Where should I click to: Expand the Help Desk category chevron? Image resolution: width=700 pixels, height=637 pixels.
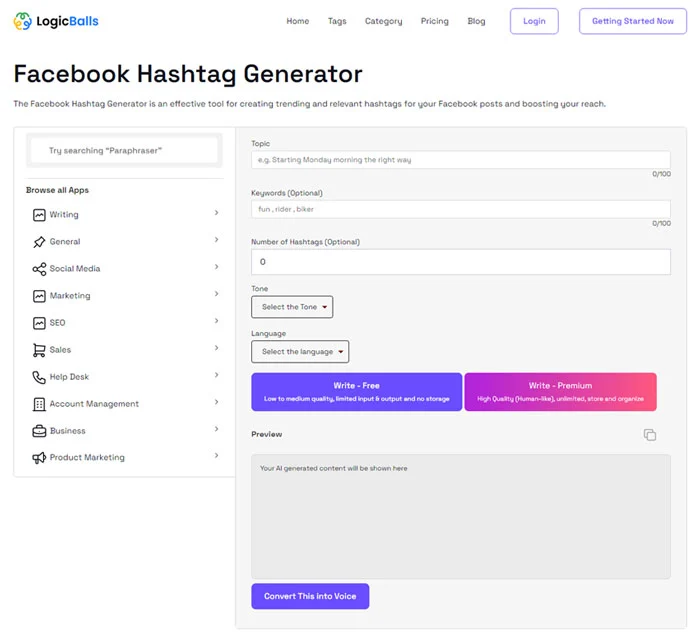coord(217,375)
